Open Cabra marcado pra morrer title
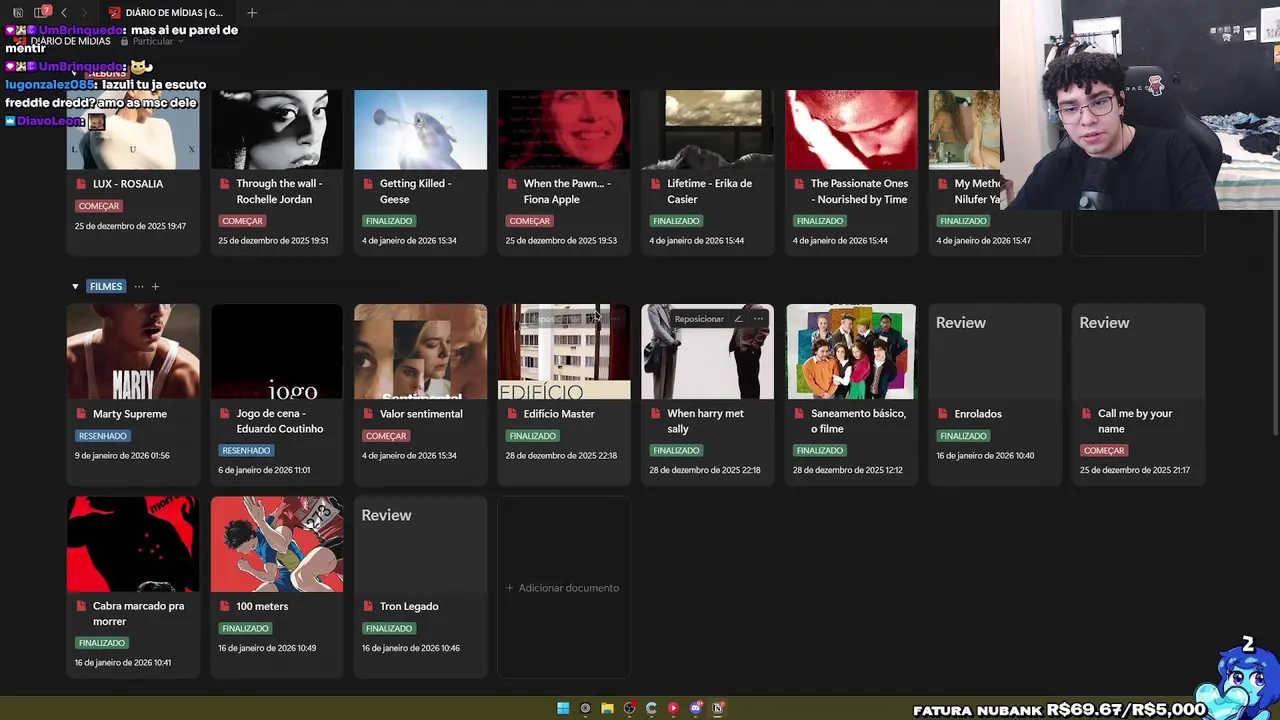Screen dimensions: 1280x720 (x=139, y=614)
